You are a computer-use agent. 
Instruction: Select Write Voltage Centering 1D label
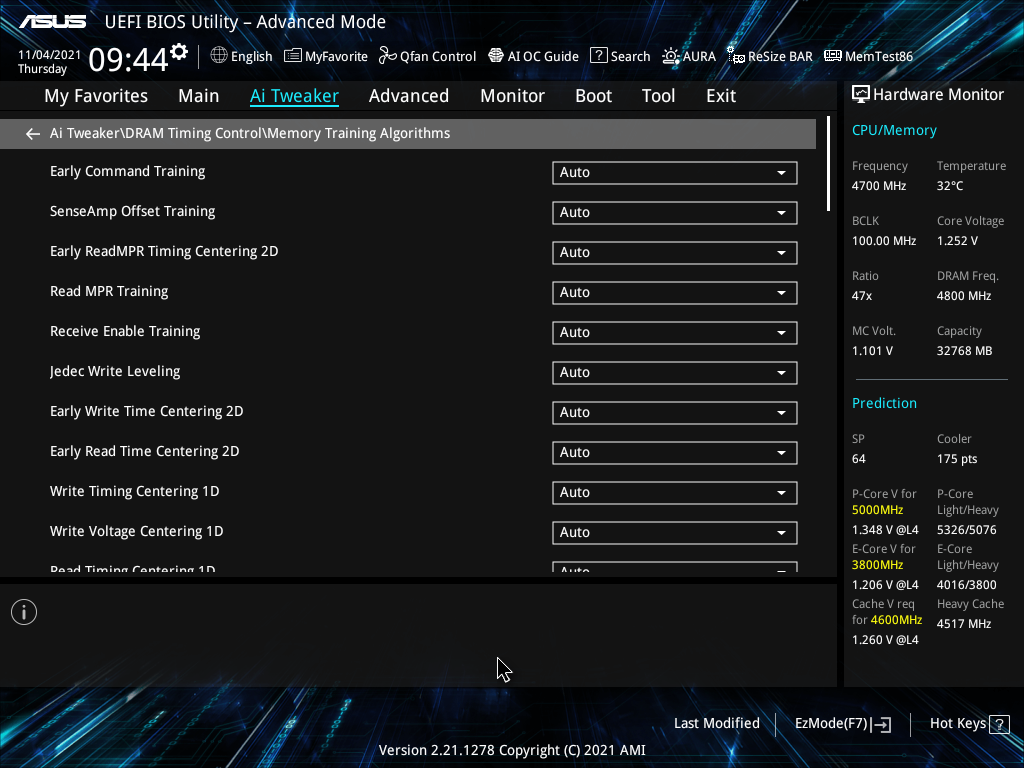[136, 532]
